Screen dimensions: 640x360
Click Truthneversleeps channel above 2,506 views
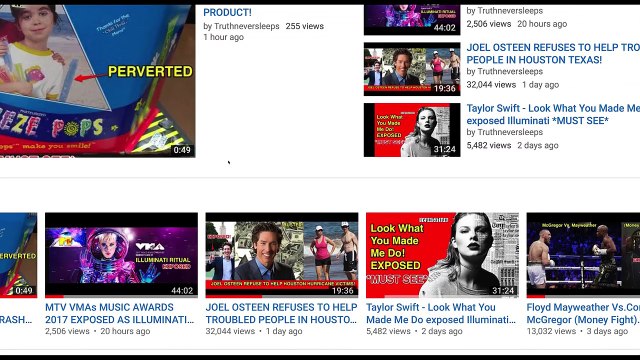coord(510,11)
